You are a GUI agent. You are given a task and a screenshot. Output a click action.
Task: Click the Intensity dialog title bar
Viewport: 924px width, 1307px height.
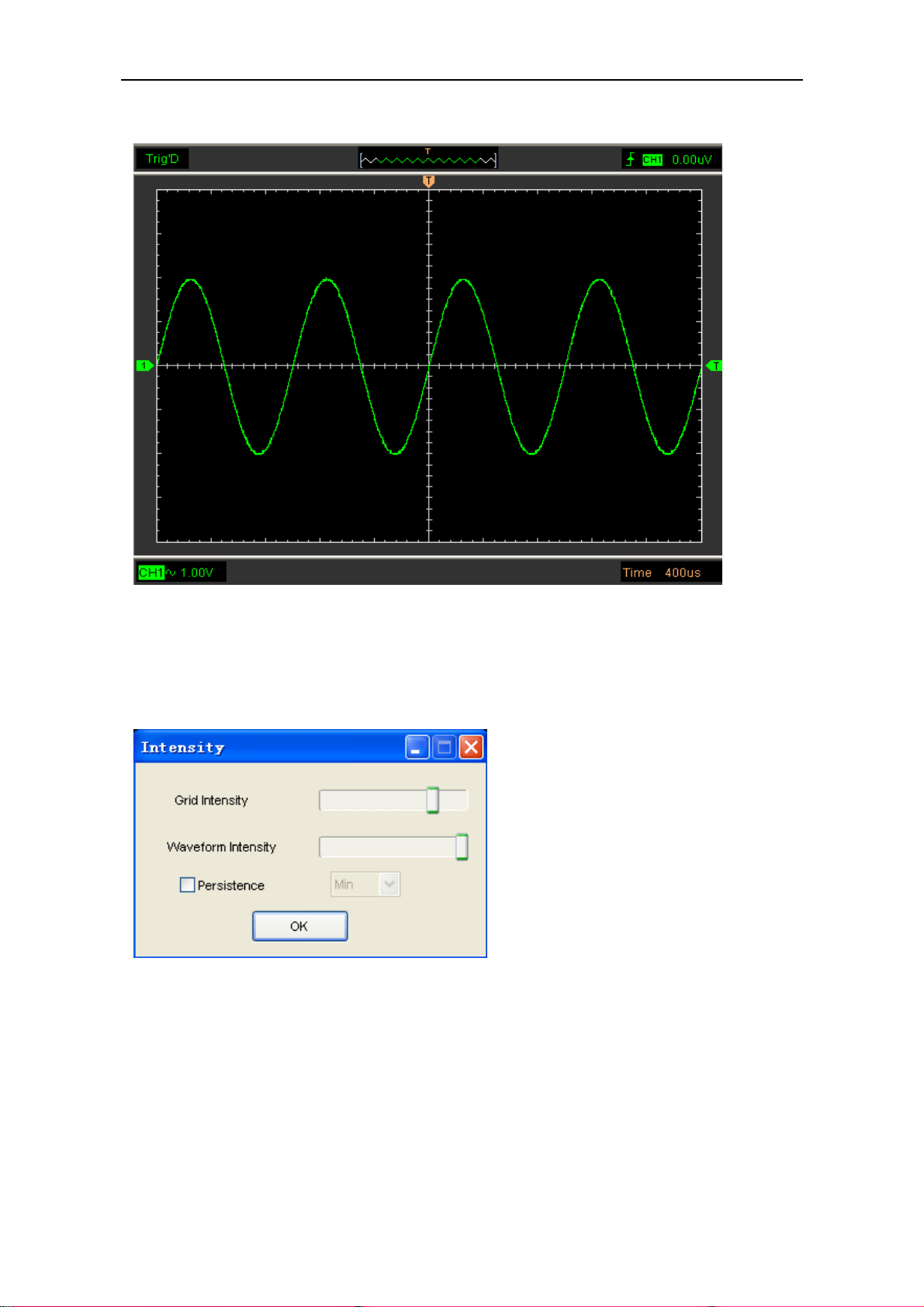pos(310,747)
